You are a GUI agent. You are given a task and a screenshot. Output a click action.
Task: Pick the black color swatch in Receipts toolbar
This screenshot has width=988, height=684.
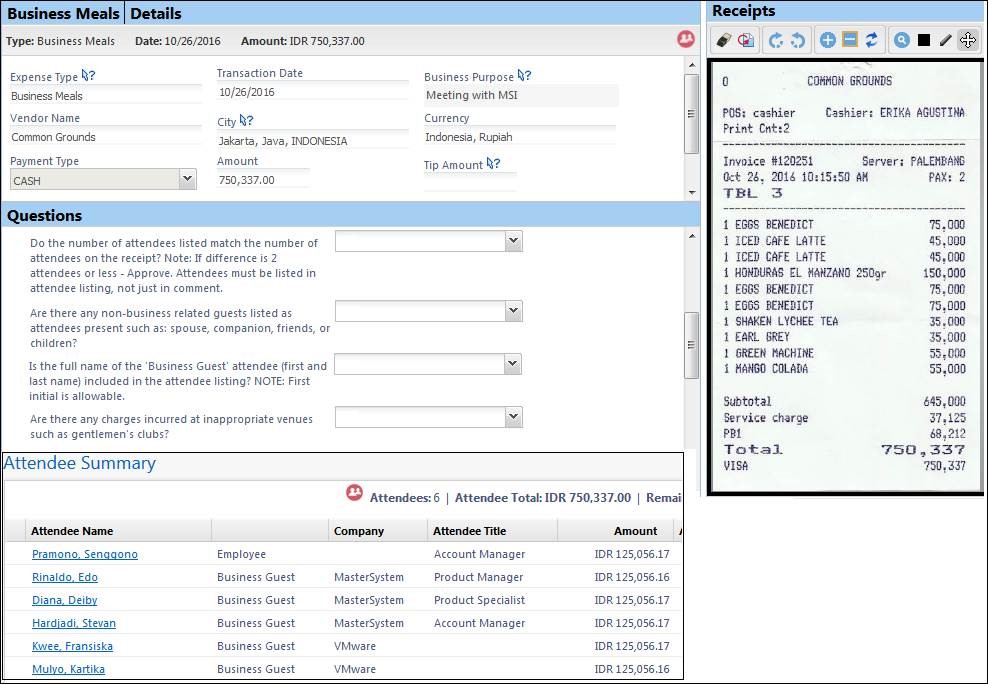click(924, 41)
